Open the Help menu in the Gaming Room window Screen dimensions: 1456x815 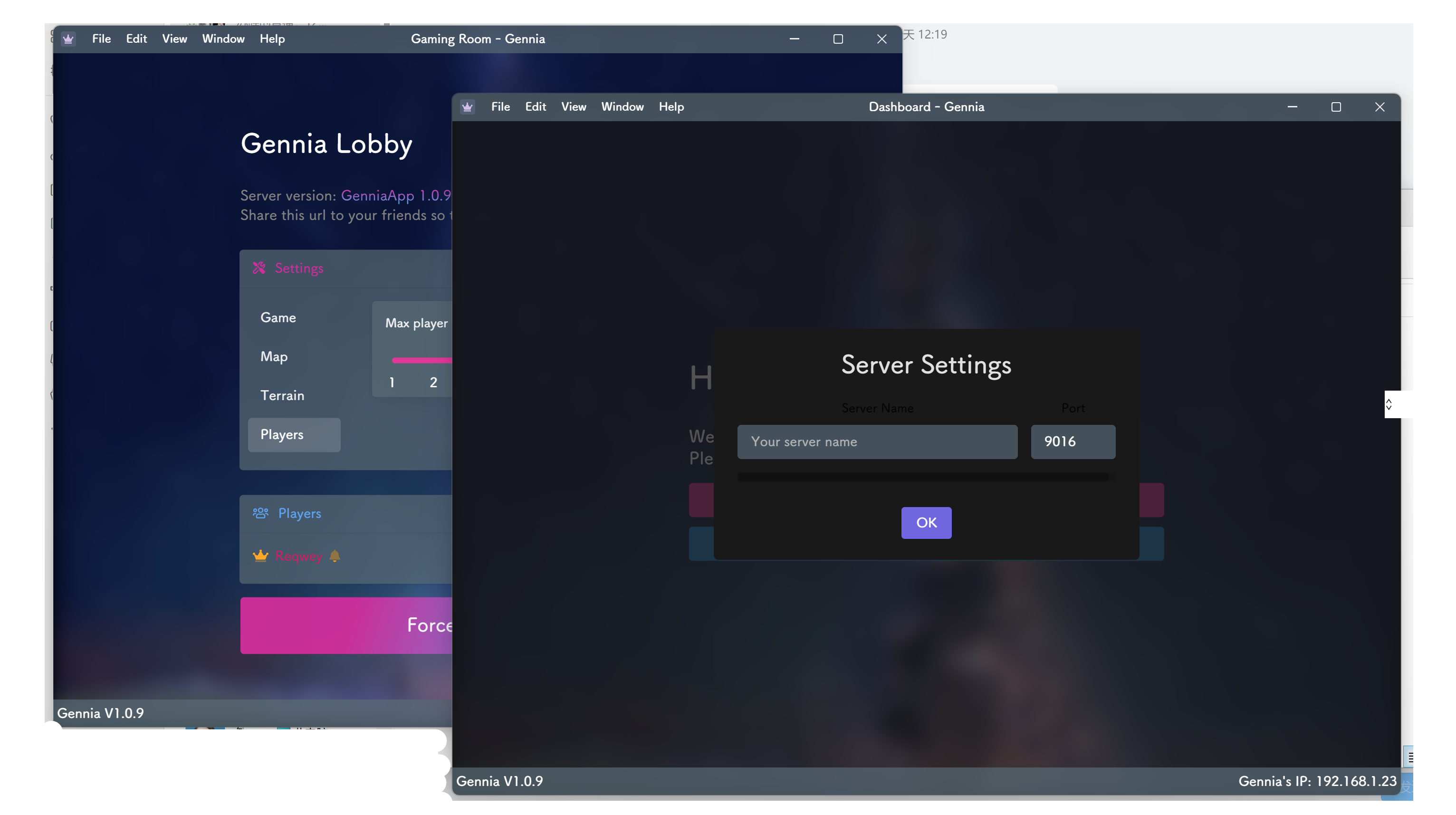[272, 39]
